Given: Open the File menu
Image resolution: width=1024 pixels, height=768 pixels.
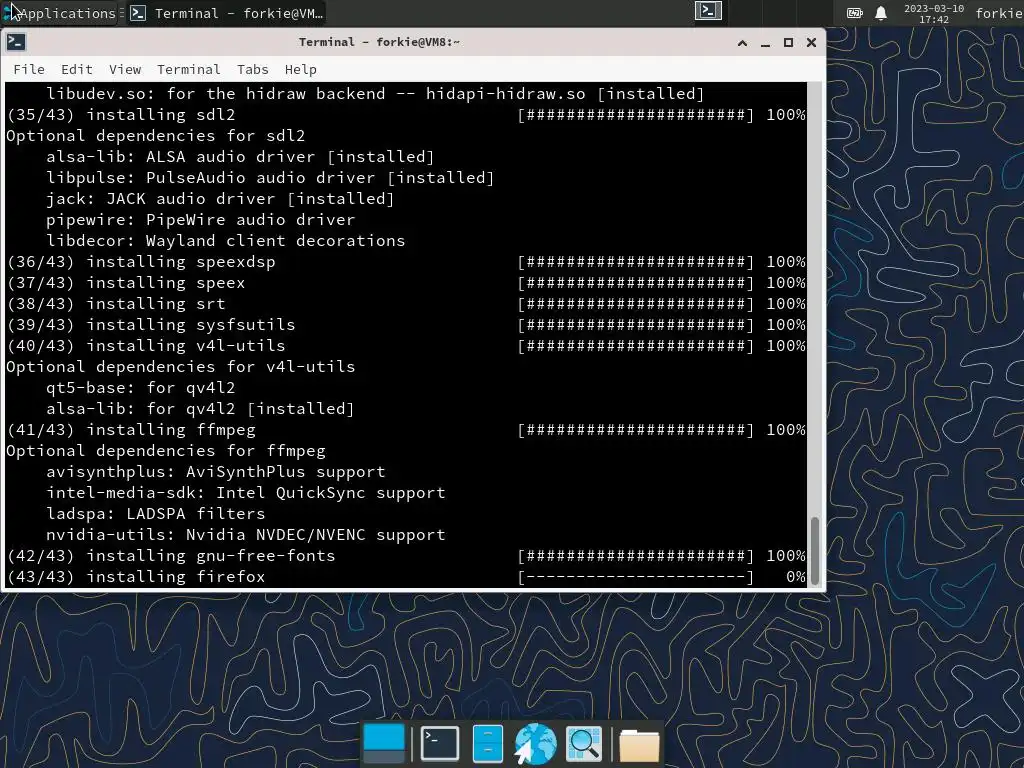Looking at the screenshot, I should (29, 69).
